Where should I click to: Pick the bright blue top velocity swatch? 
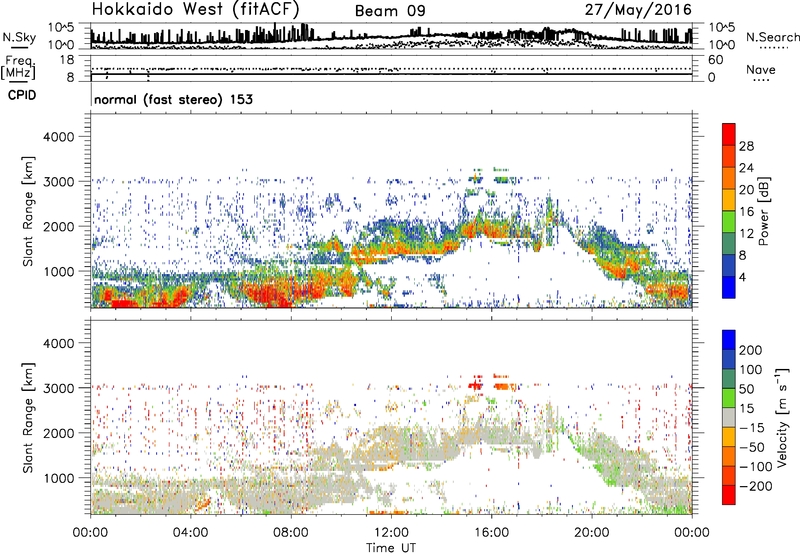pyautogui.click(x=729, y=340)
